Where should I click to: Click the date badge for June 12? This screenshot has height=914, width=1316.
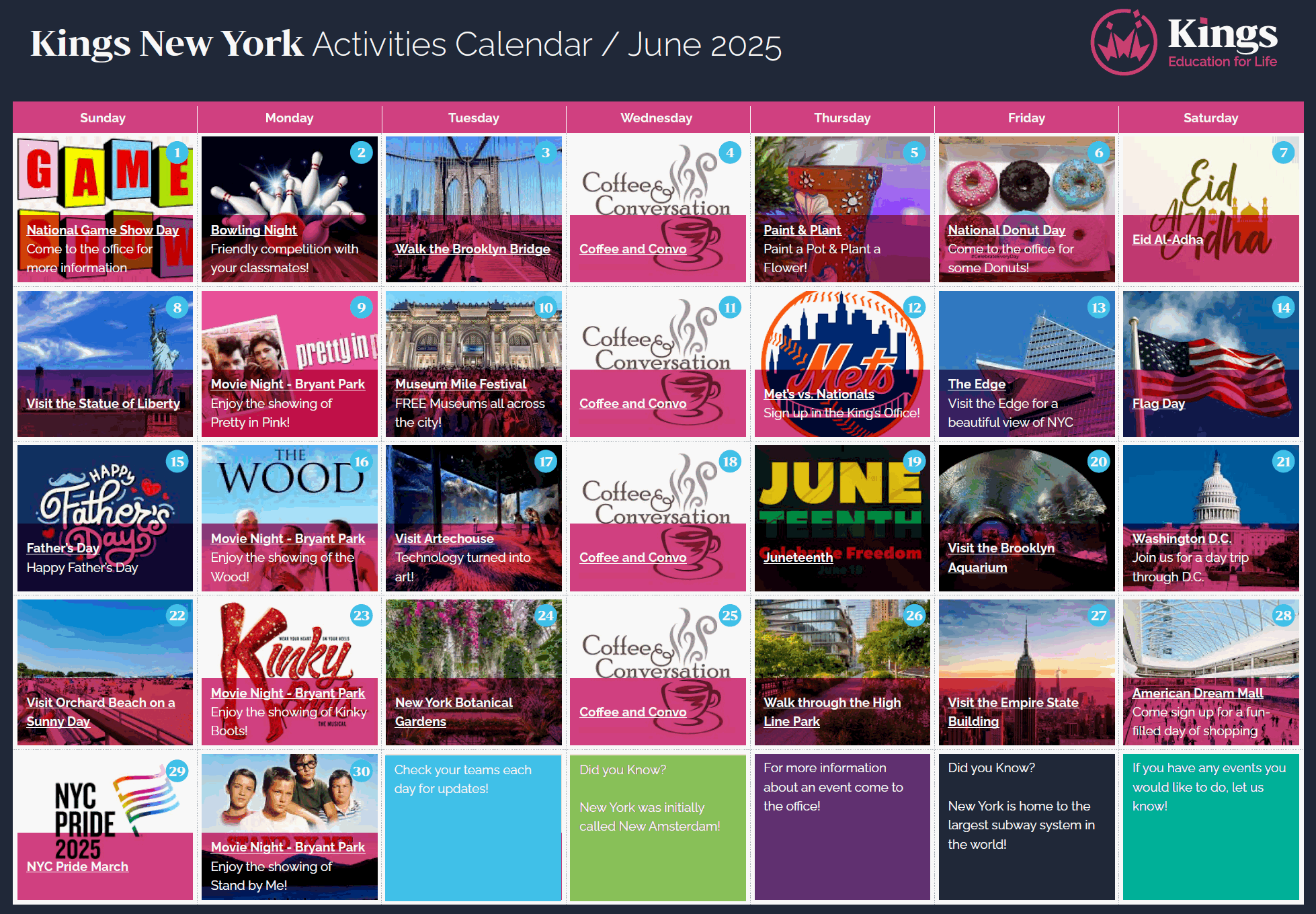[x=914, y=308]
